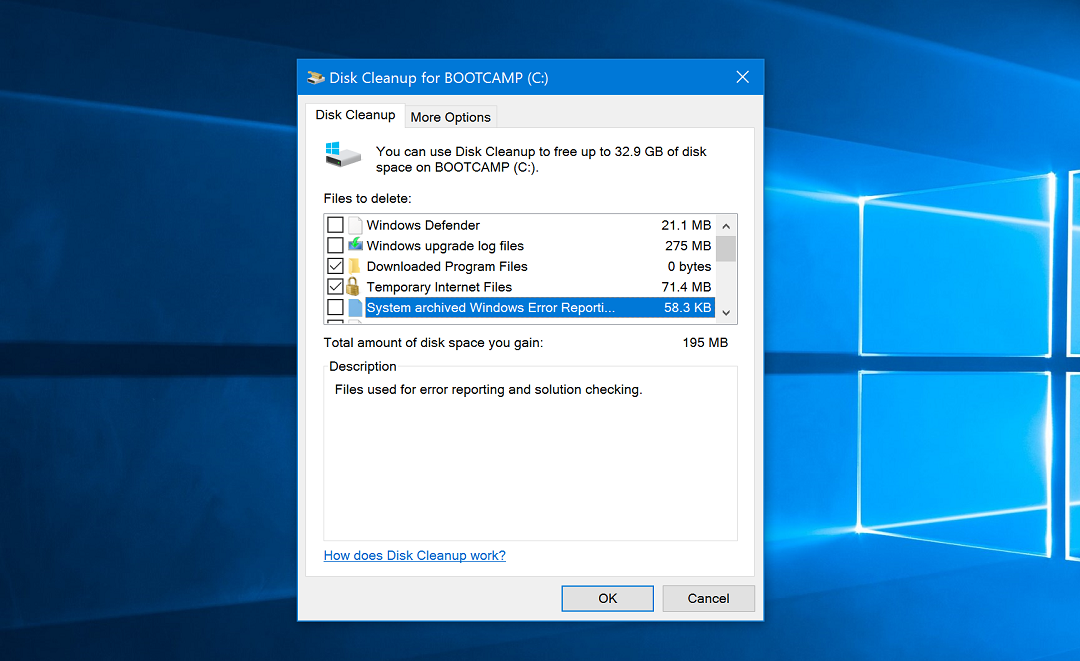The height and width of the screenshot is (661, 1080).
Task: Uncheck Downloaded Program Files
Action: [x=336, y=267]
